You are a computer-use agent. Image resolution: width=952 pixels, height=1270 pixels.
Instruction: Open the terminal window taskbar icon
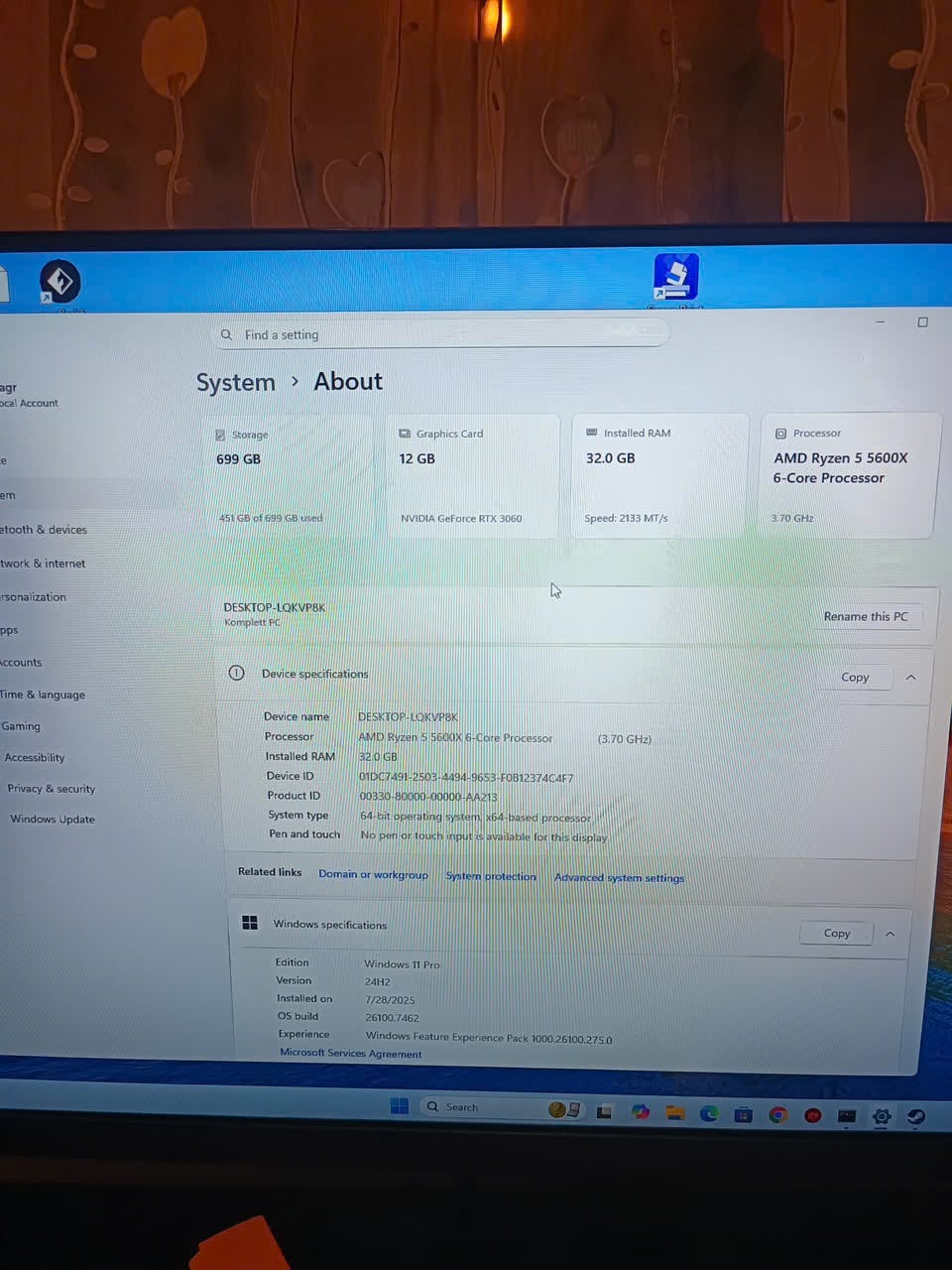click(x=847, y=1116)
